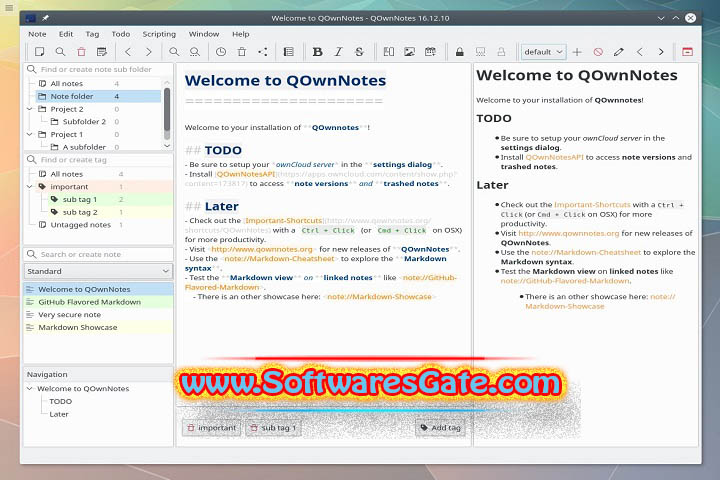Open the 'Markdown Showcase' note
This screenshot has height=480, width=720.
[98, 328]
